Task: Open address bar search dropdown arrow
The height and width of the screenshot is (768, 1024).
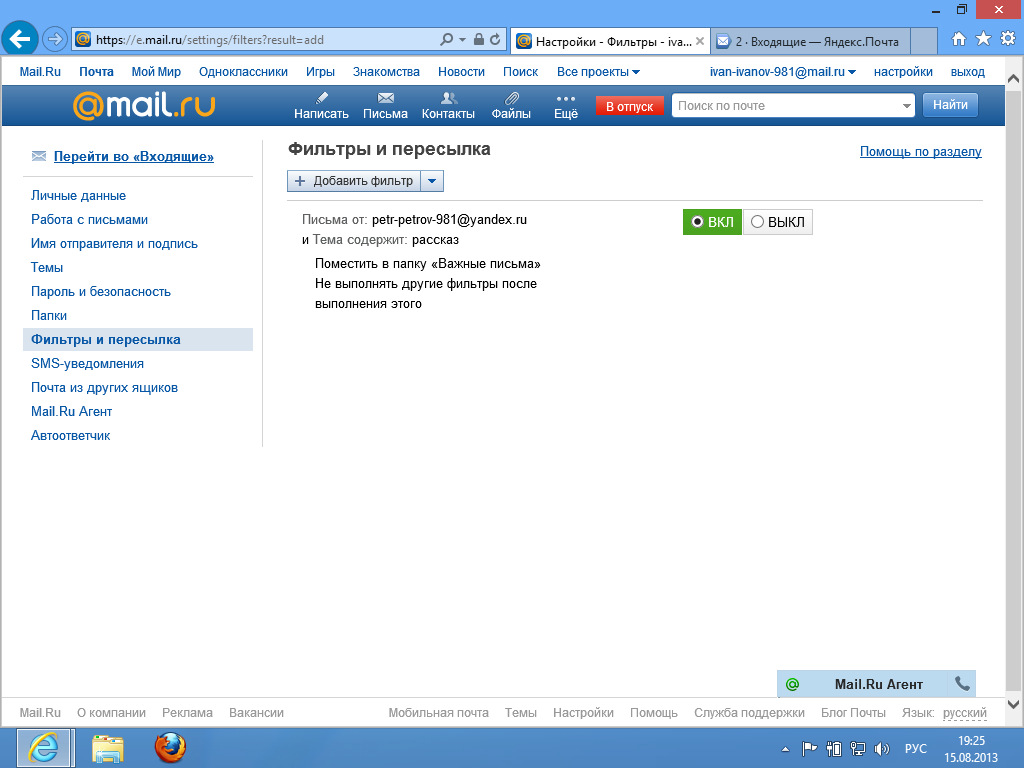Action: click(462, 39)
